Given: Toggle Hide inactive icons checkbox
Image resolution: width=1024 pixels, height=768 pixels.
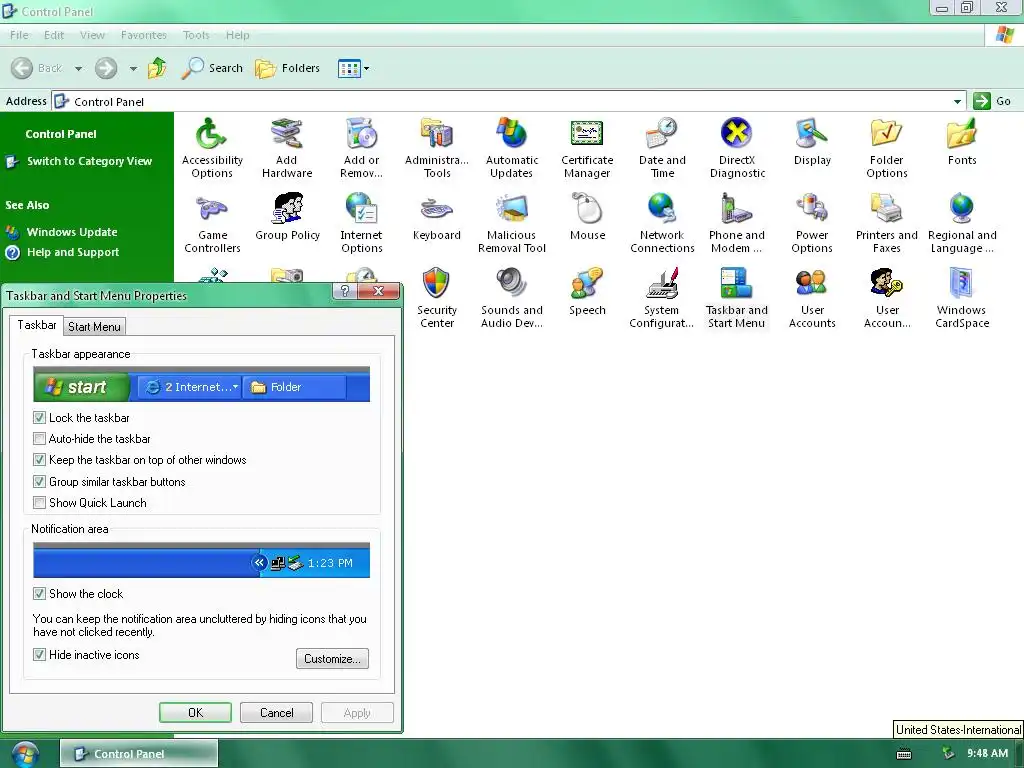Looking at the screenshot, I should click(x=39, y=654).
